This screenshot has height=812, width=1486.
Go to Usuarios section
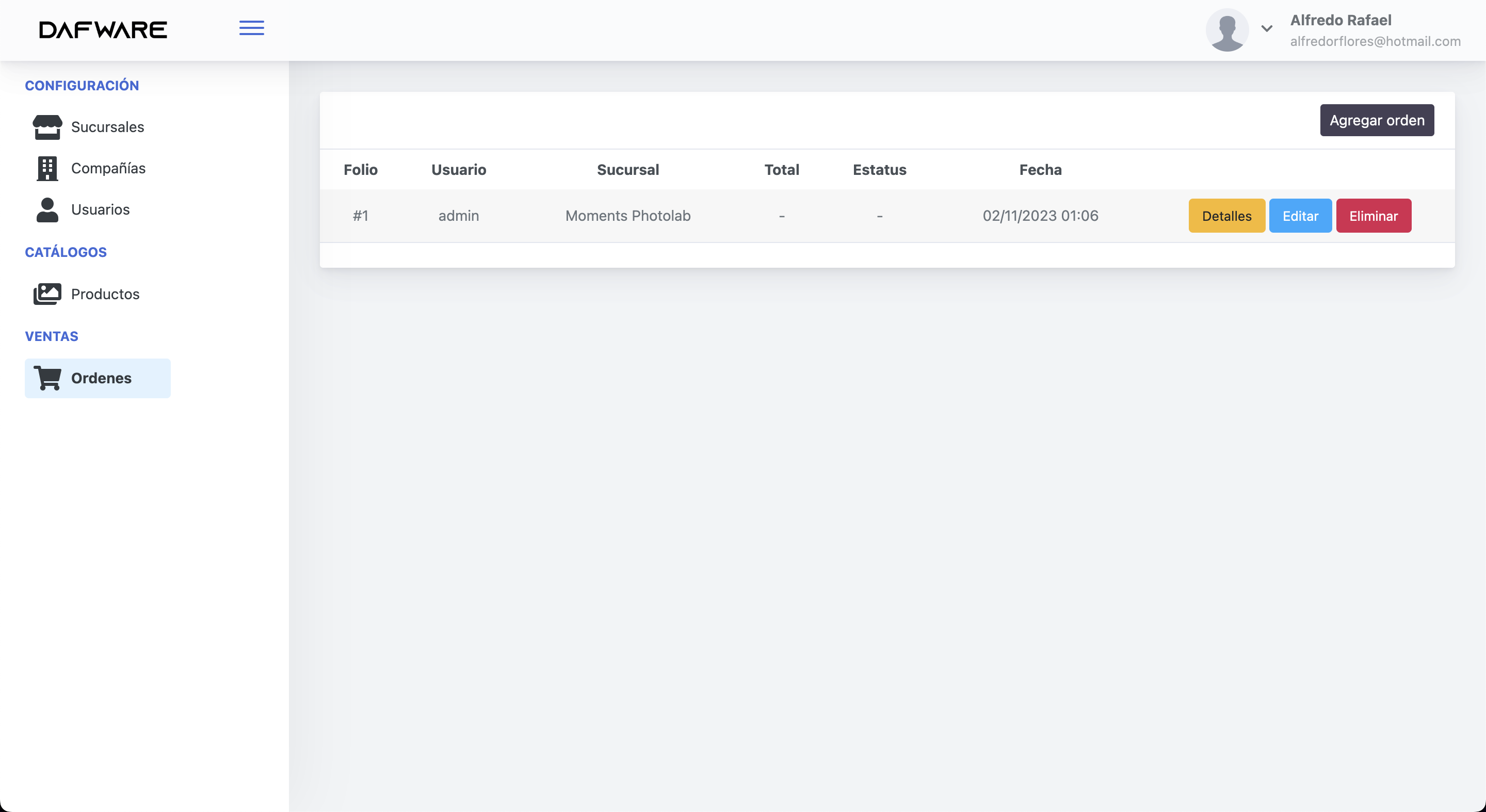(101, 210)
